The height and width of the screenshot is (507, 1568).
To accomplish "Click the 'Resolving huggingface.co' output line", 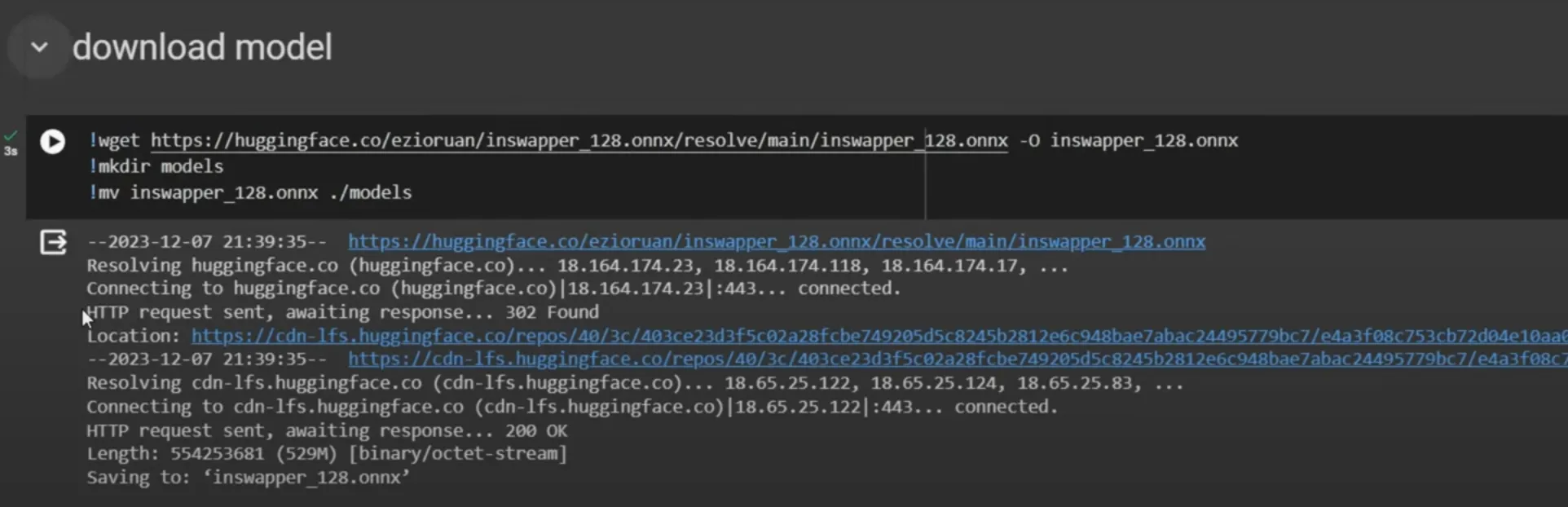I will click(x=577, y=266).
